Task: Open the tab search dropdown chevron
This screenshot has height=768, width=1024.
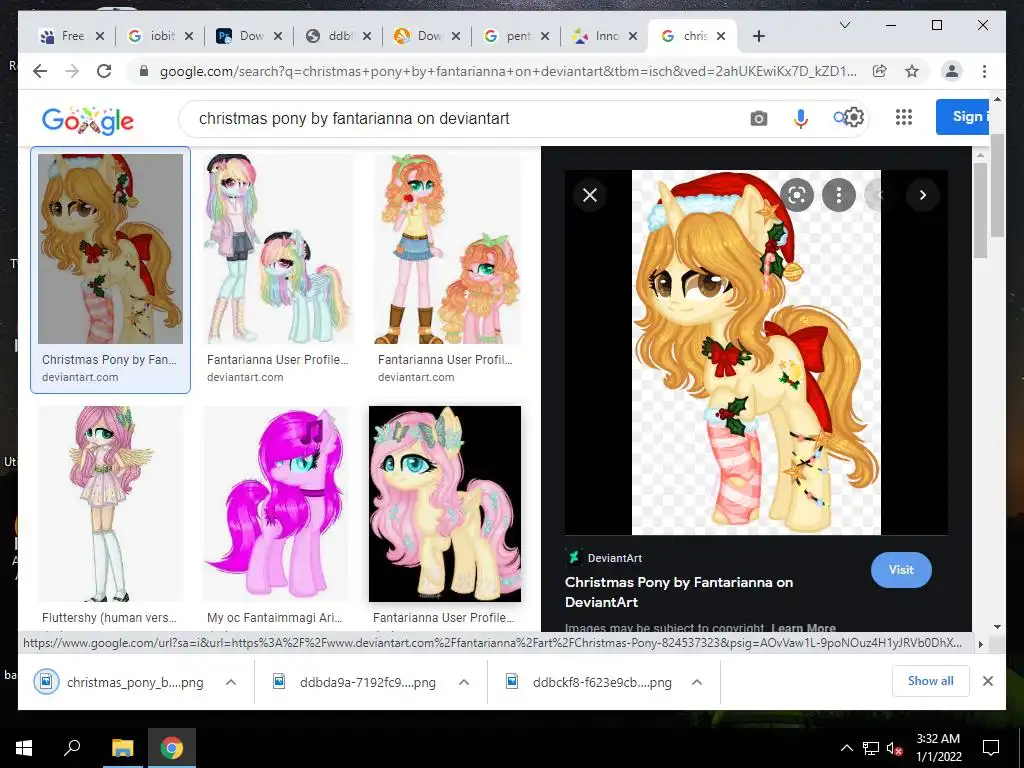Action: click(844, 25)
